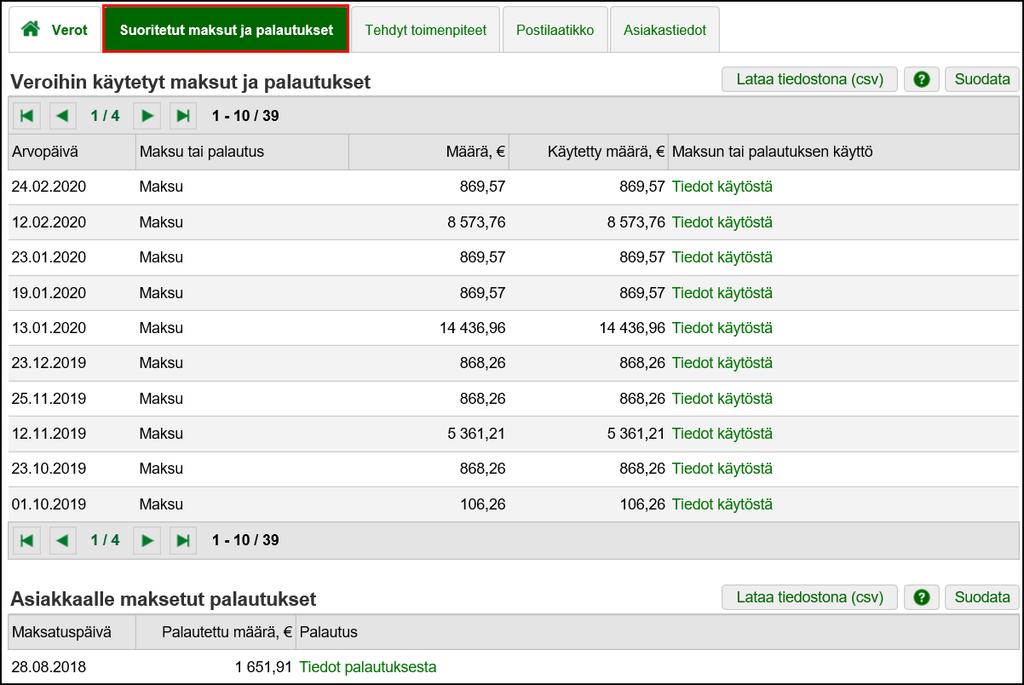Open Tiedot palautuksesta for 28.08.2018 refund
The height and width of the screenshot is (685, 1024).
368,667
